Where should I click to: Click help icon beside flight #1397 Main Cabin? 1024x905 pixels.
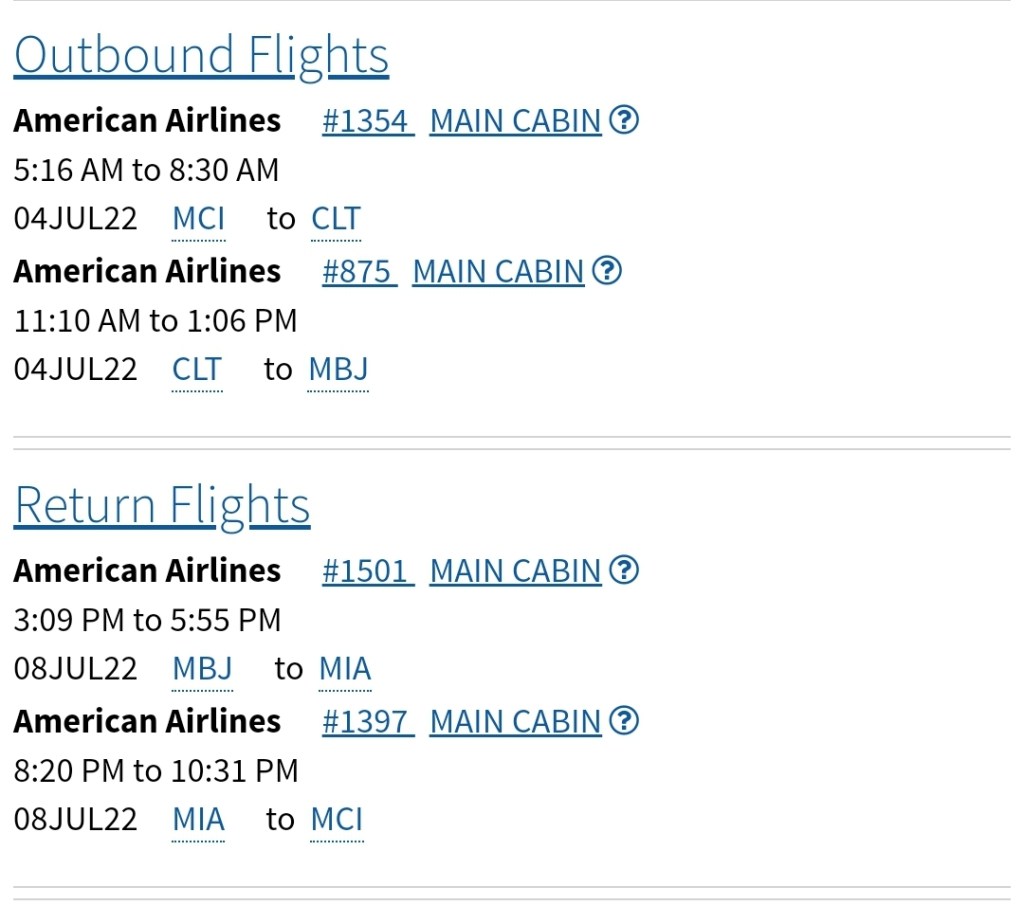click(623, 721)
